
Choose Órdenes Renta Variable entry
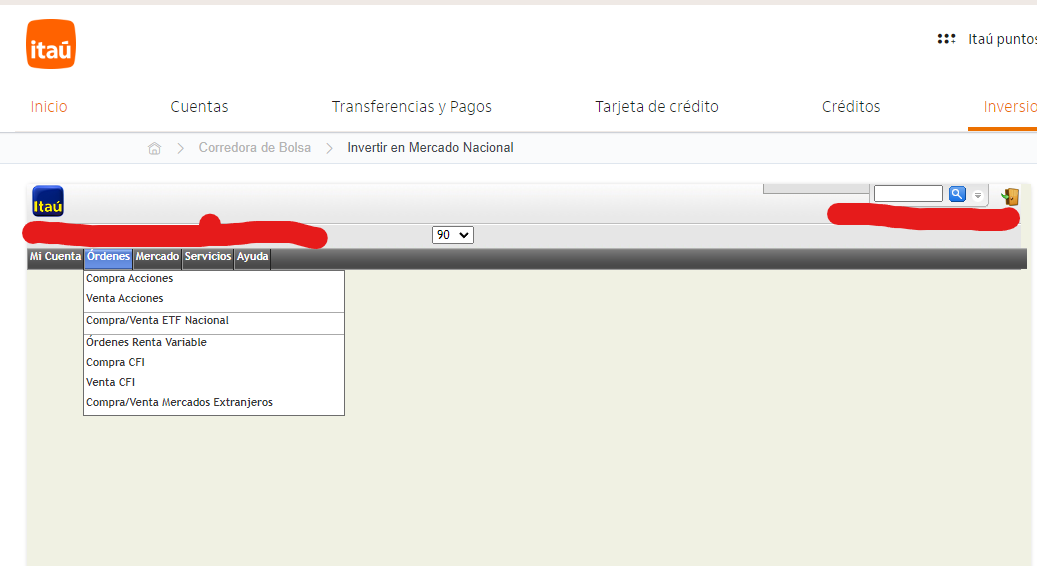[x=146, y=342]
